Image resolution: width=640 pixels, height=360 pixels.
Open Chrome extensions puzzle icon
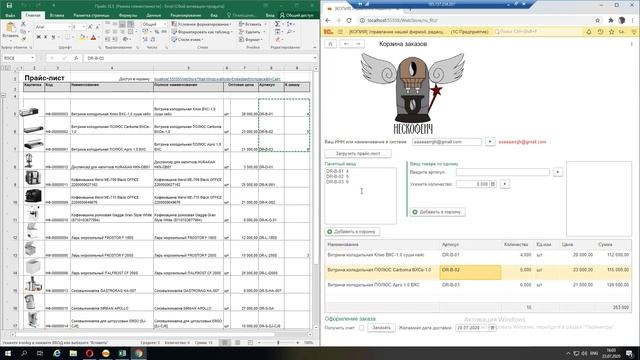point(611,20)
